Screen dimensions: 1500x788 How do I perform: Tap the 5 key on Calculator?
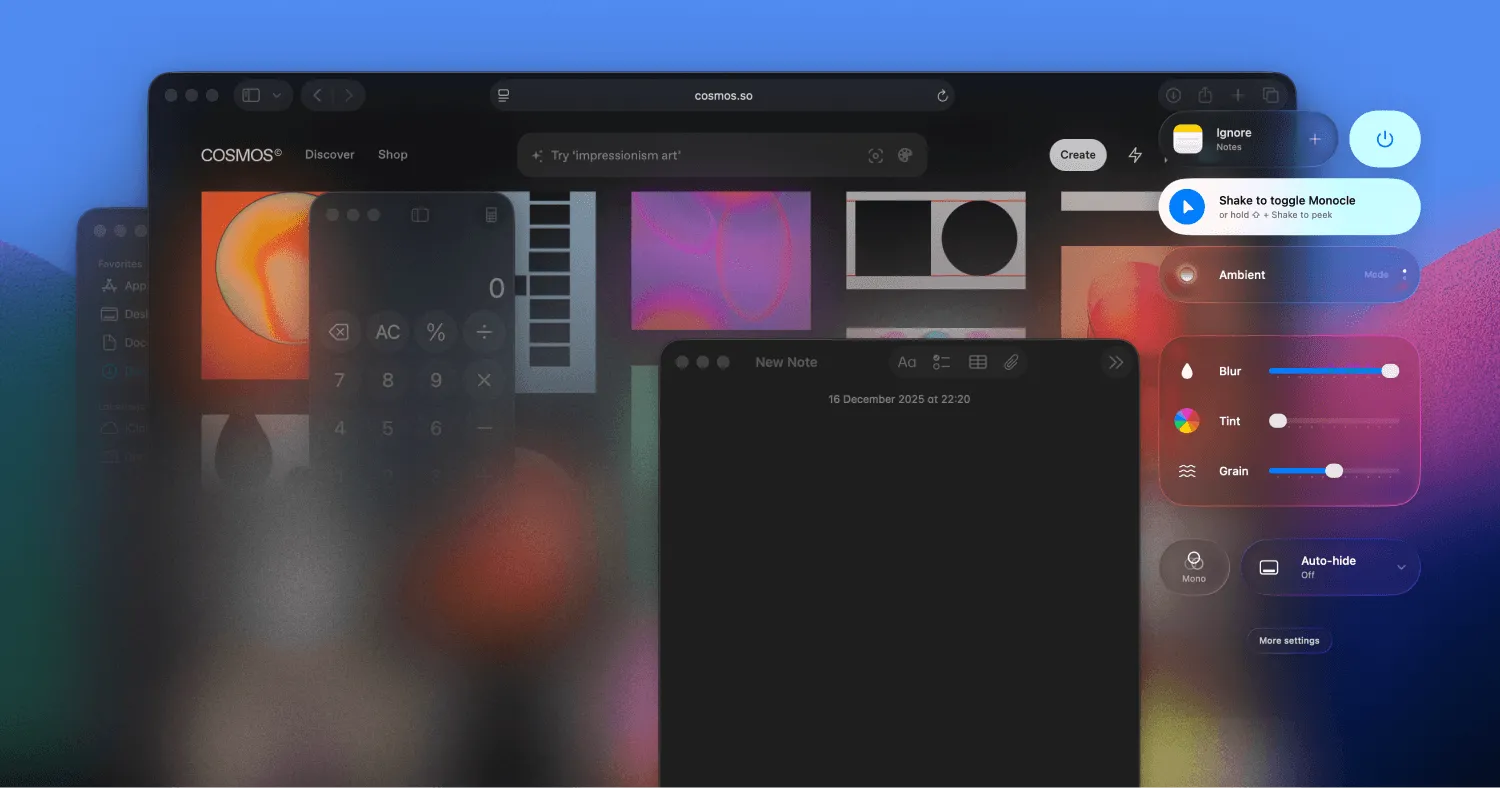tap(388, 428)
